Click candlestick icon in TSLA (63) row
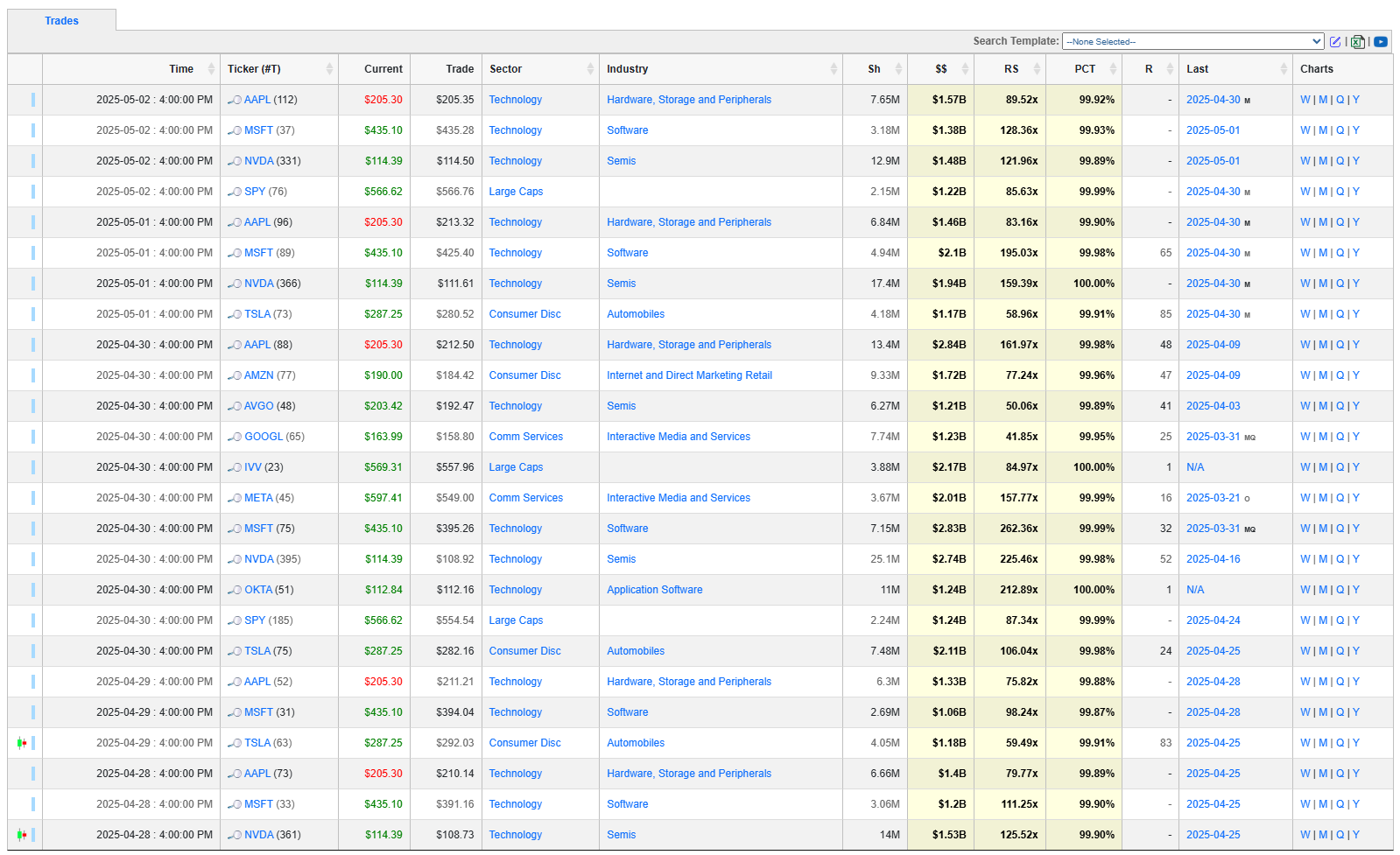 22,743
